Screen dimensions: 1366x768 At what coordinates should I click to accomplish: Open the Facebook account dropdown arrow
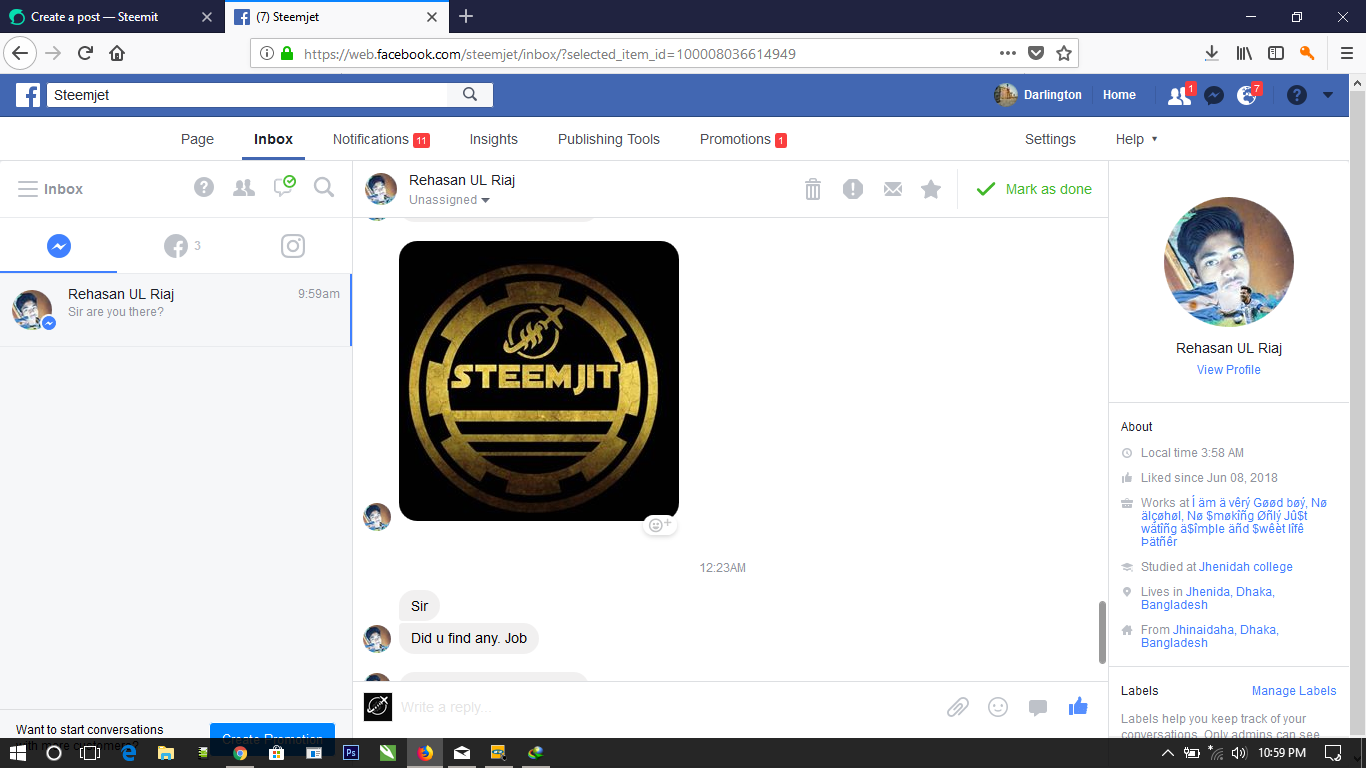click(1328, 95)
